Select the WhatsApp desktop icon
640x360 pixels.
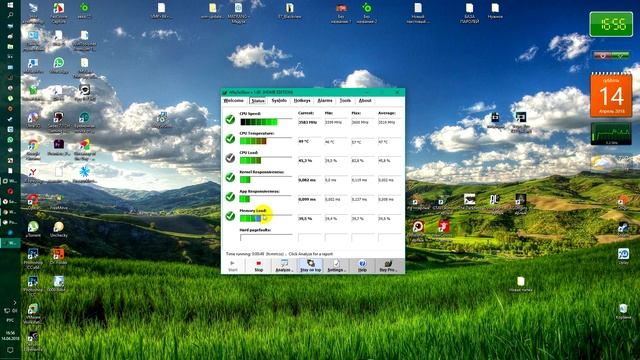pos(59,65)
